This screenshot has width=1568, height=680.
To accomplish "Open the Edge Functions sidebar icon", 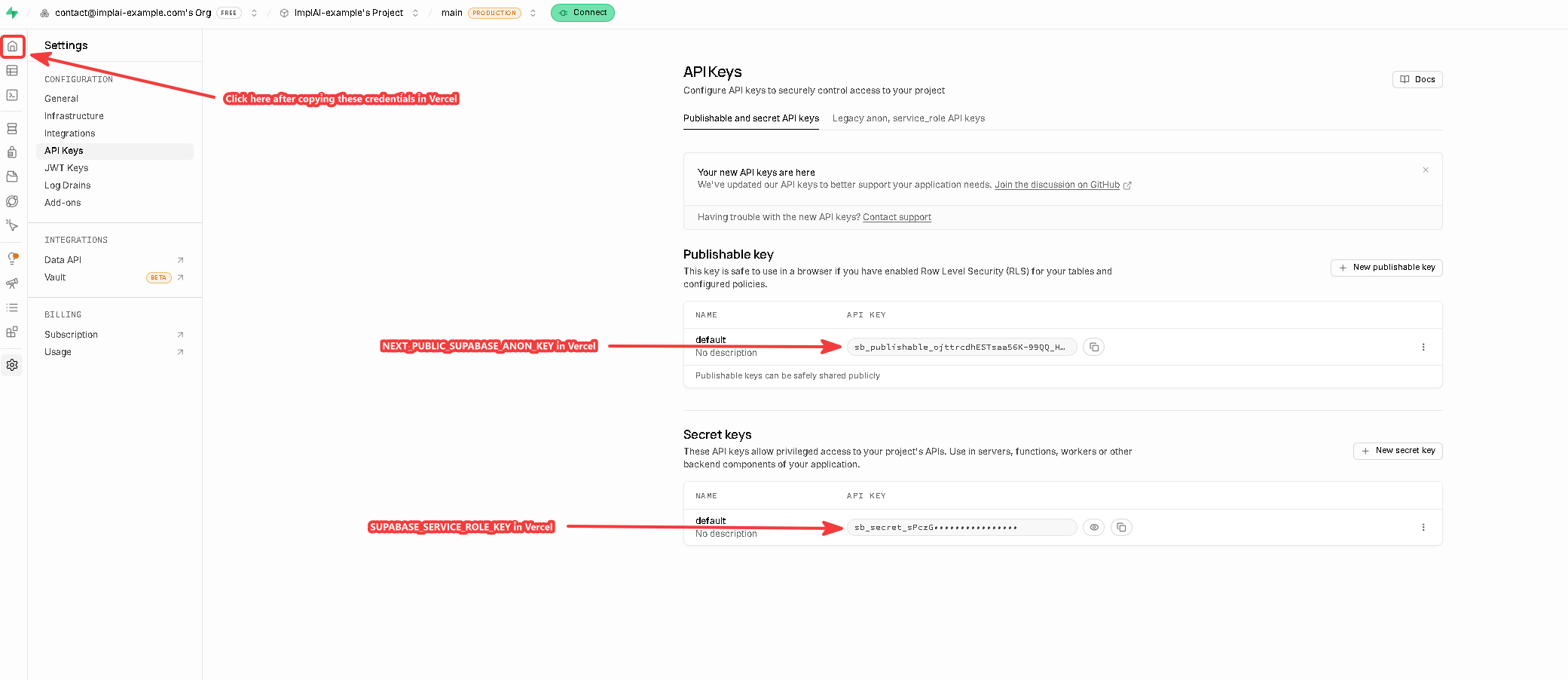I will (x=12, y=201).
